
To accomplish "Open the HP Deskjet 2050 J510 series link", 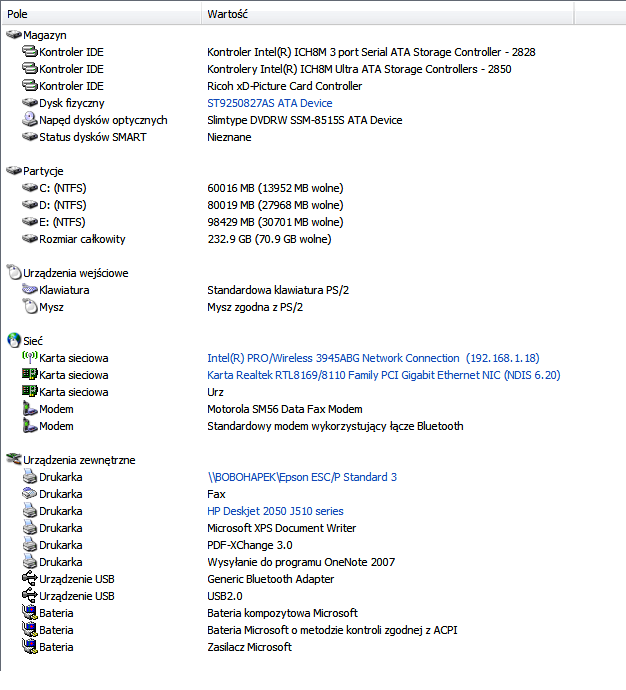I will pos(275,511).
